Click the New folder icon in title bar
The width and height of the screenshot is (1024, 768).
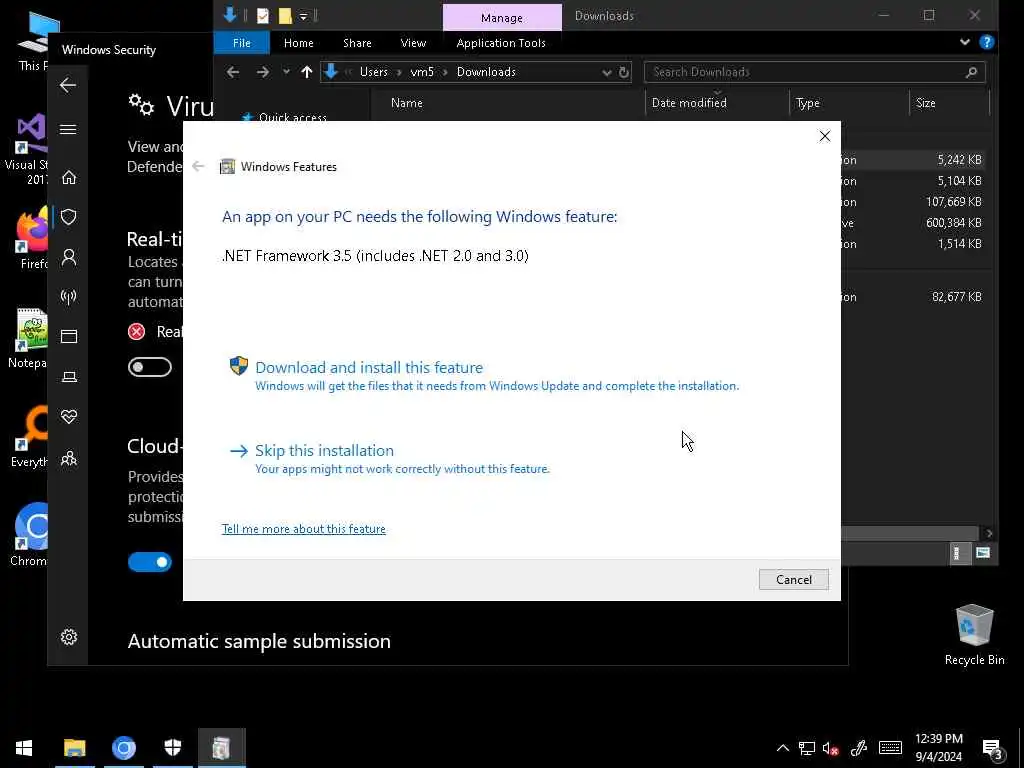point(285,16)
